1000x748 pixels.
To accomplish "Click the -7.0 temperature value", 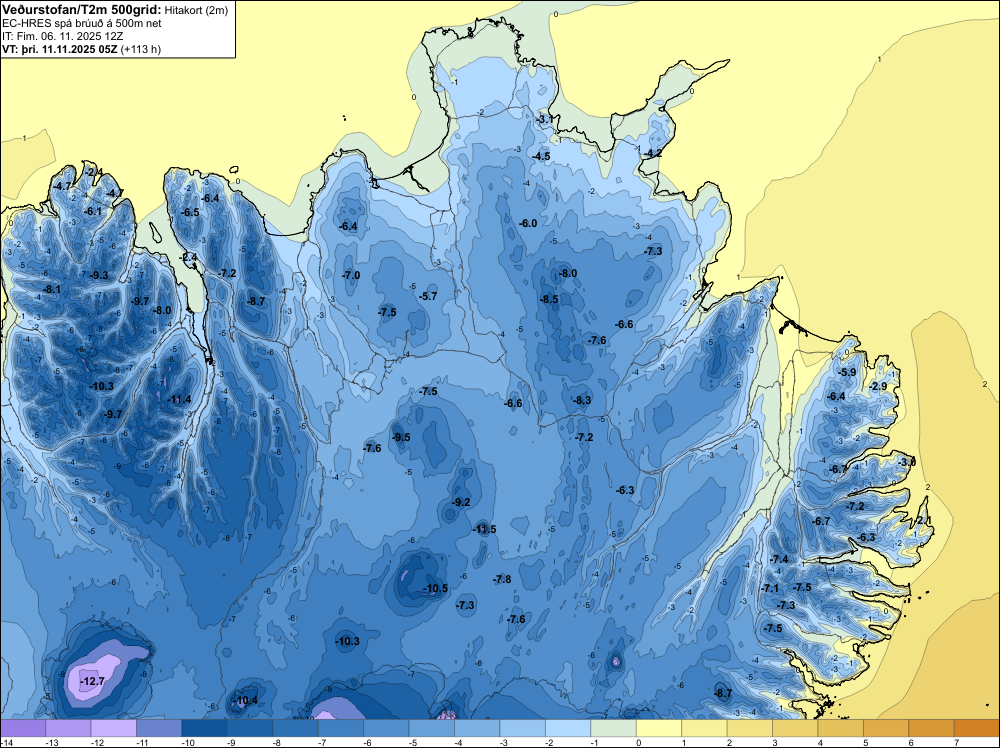I will 351,275.
